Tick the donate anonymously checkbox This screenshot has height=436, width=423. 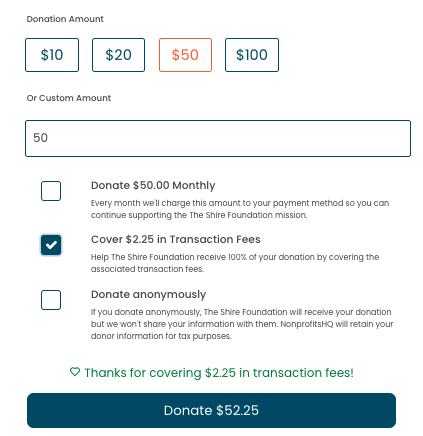(51, 300)
